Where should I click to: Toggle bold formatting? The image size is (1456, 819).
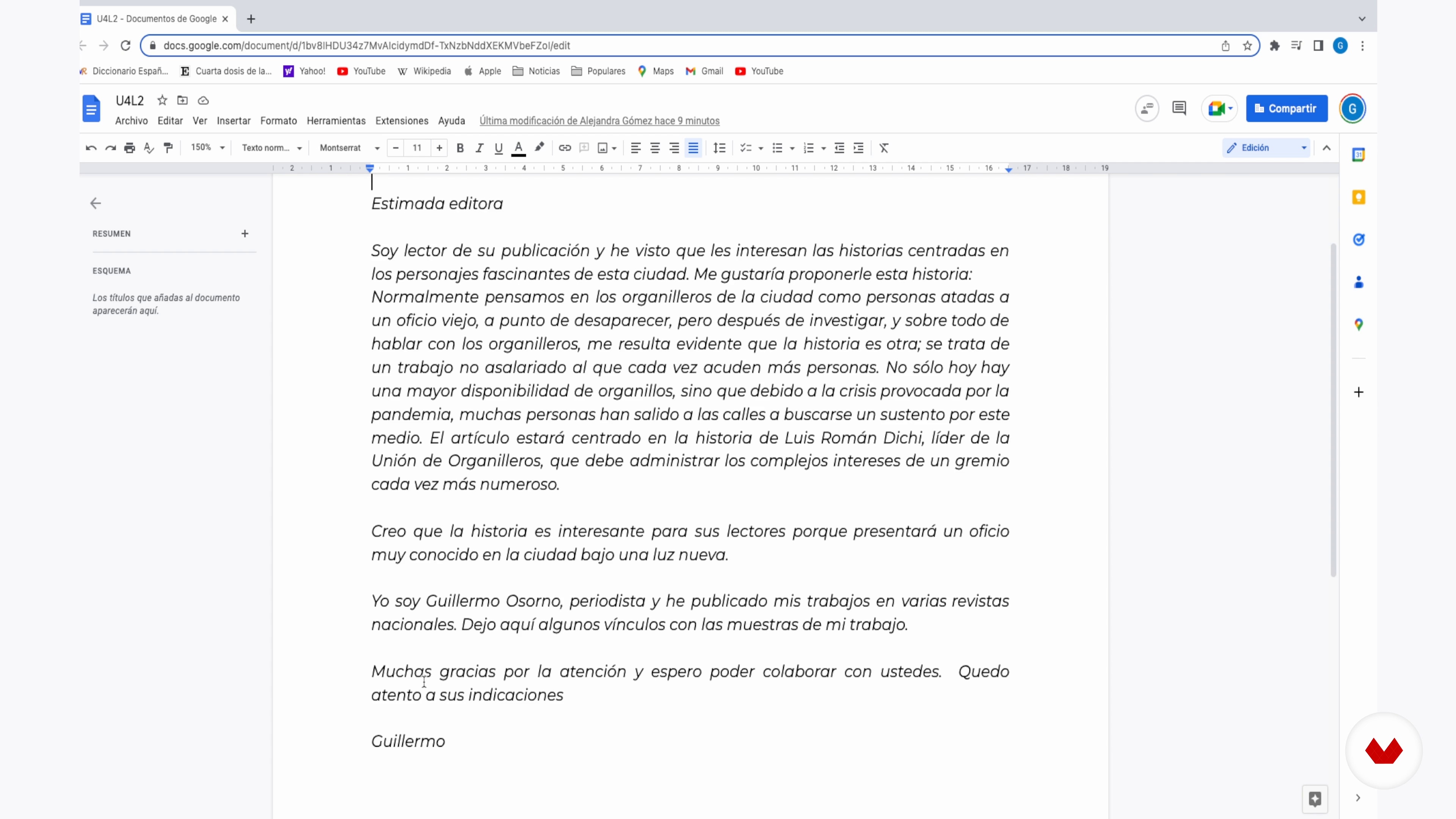tap(460, 148)
